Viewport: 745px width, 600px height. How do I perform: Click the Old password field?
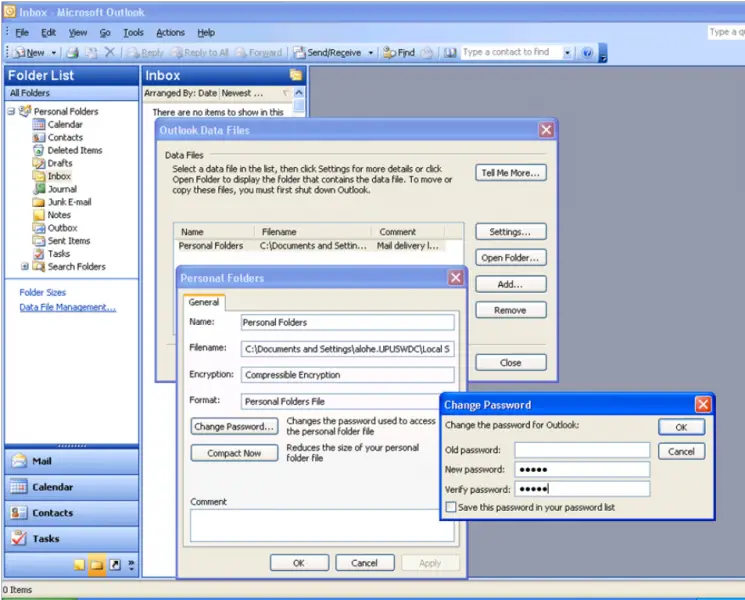[x=582, y=450]
